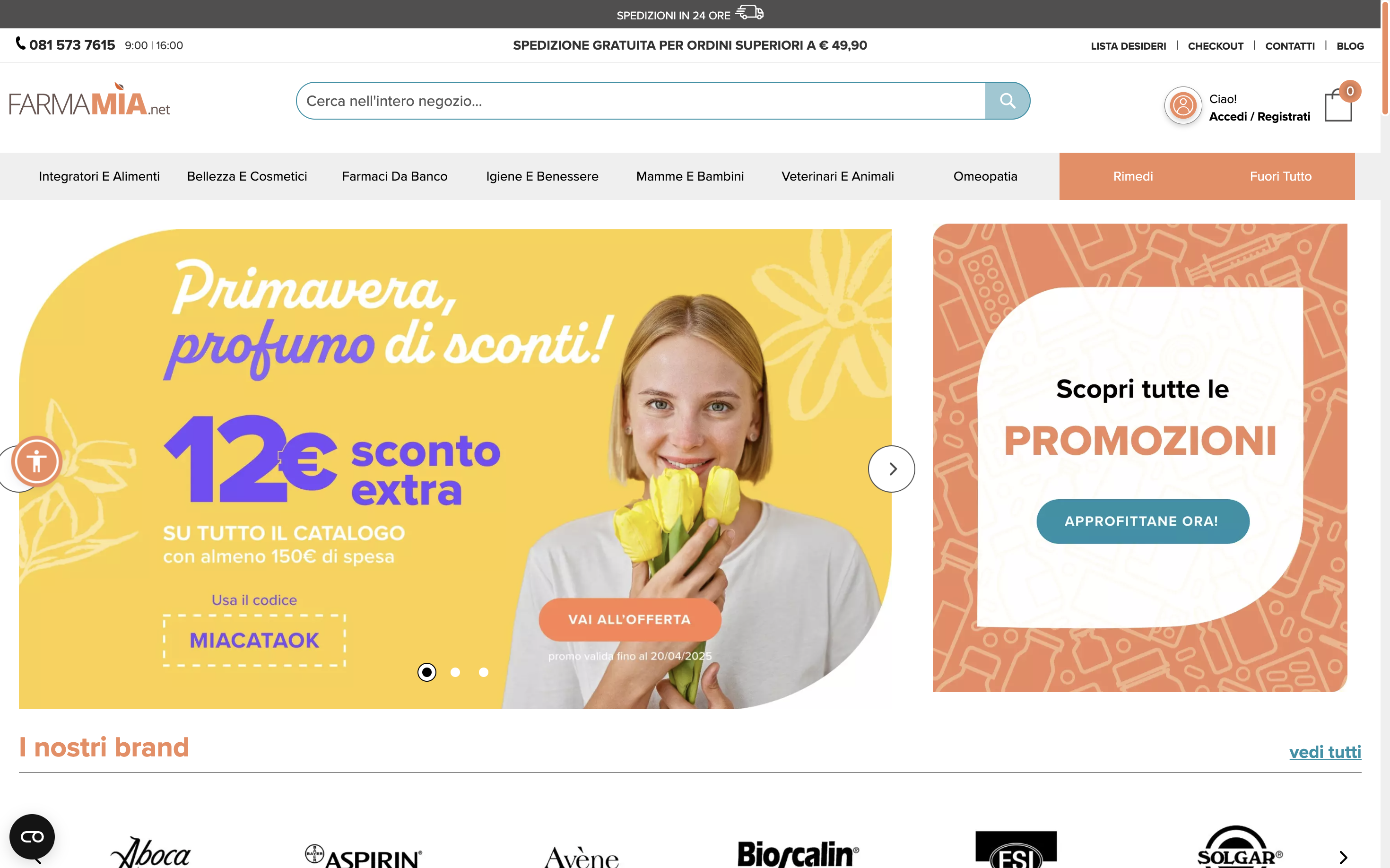This screenshot has width=1390, height=868.
Task: Open the shopping cart icon
Action: 1338,105
